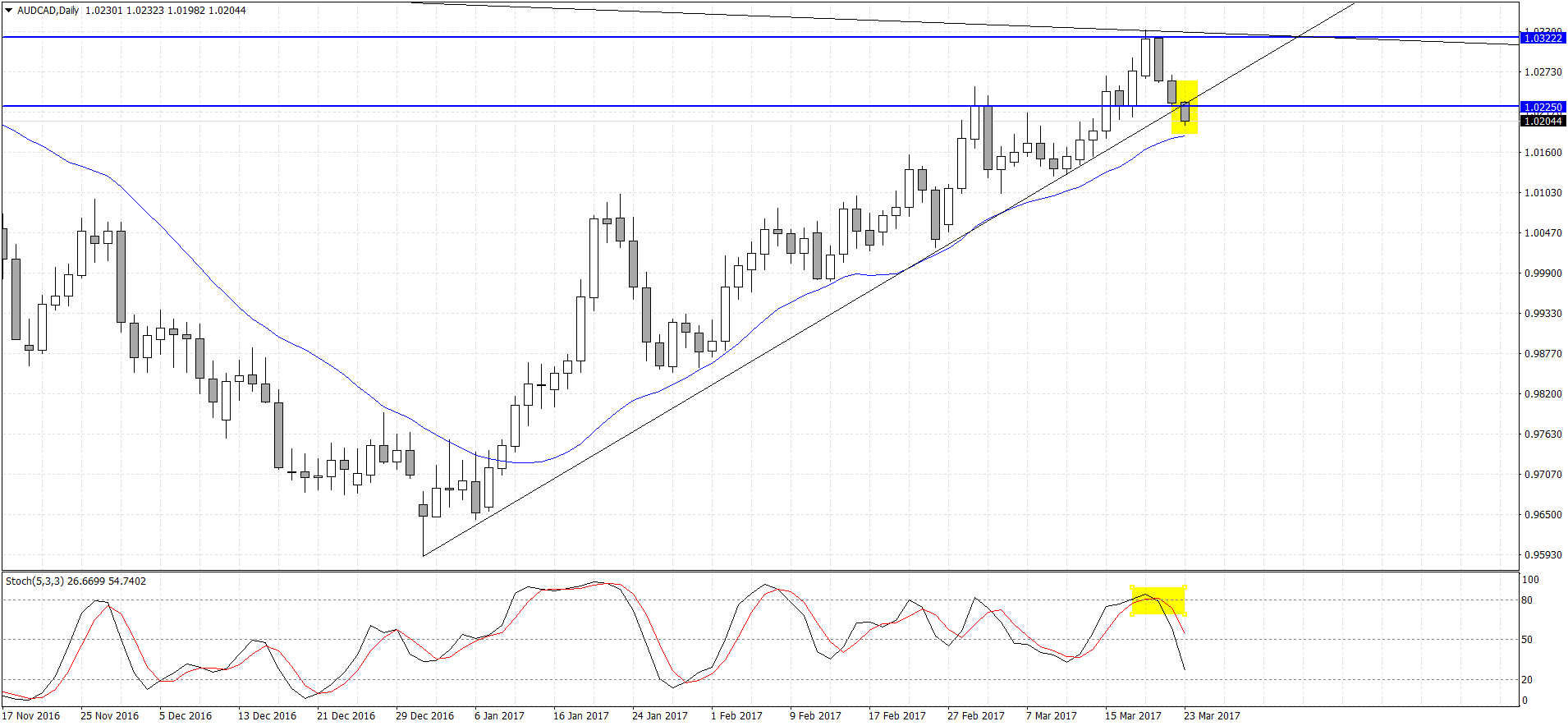Click the 0.95930 price axis label
The height and width of the screenshot is (726, 1568).
[1543, 555]
